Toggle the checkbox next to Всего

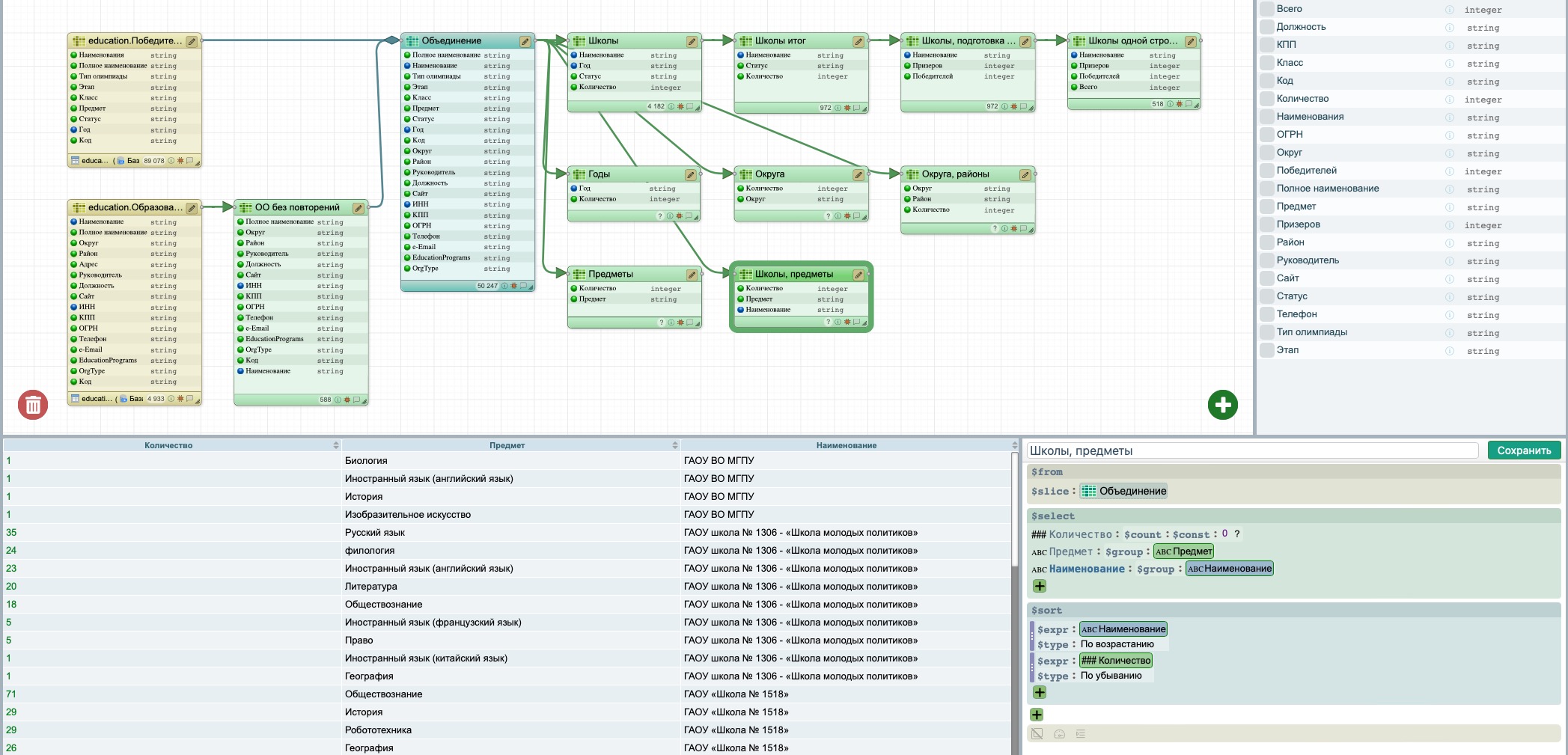pyautogui.click(x=1267, y=9)
